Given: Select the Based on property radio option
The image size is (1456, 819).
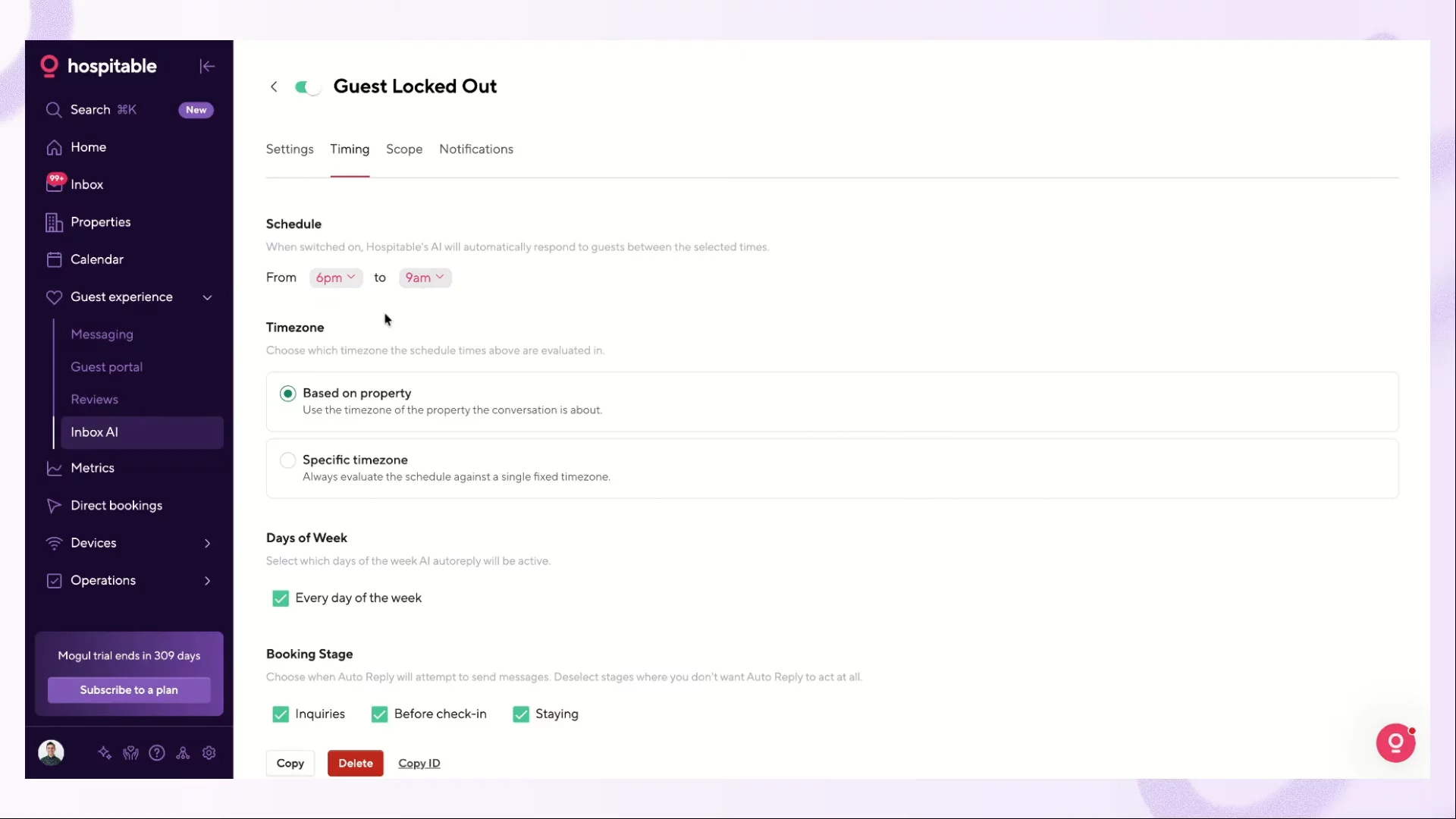Looking at the screenshot, I should coord(287,394).
